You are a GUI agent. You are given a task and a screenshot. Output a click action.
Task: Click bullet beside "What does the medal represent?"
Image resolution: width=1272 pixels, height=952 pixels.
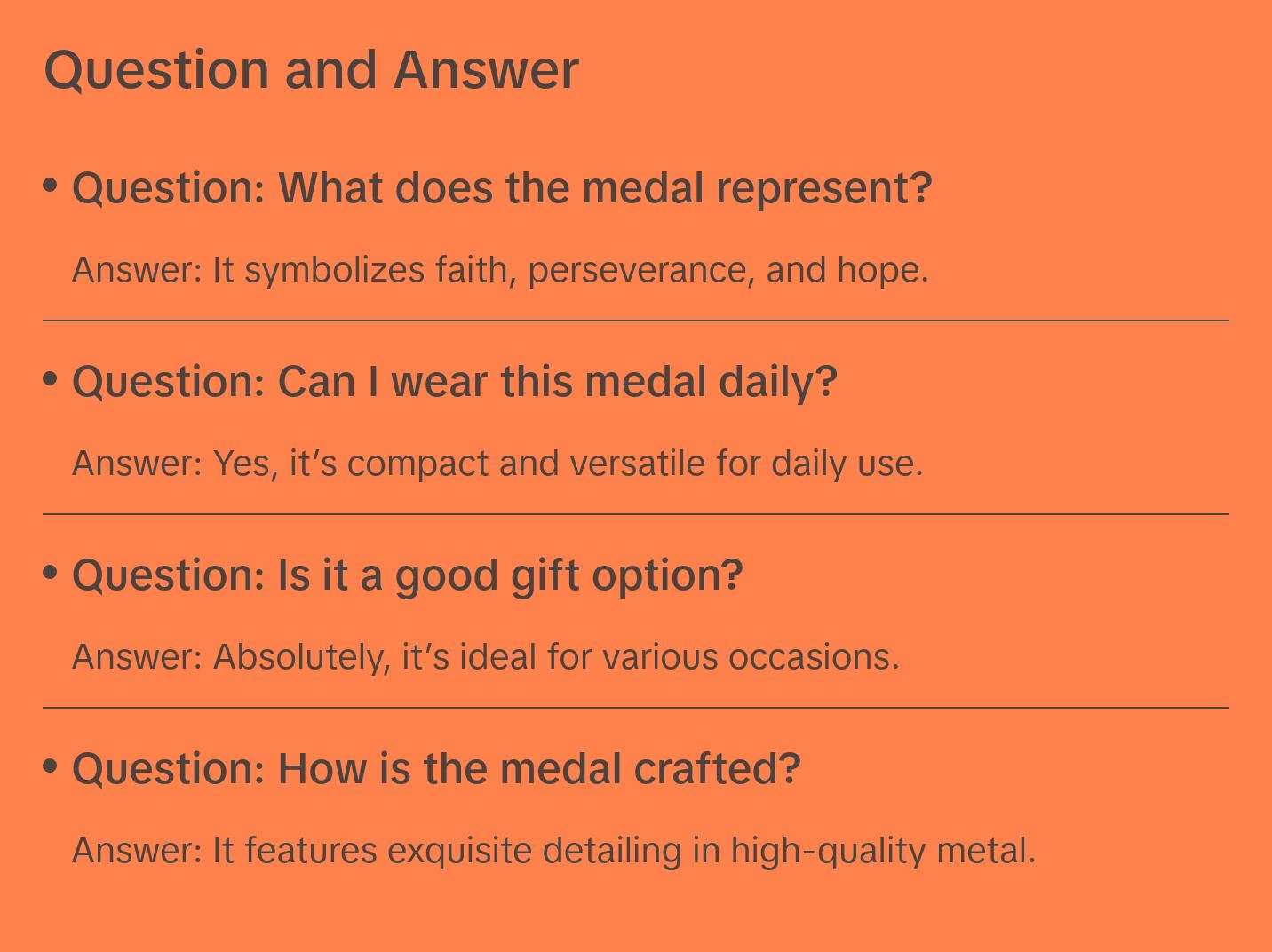pos(51,185)
